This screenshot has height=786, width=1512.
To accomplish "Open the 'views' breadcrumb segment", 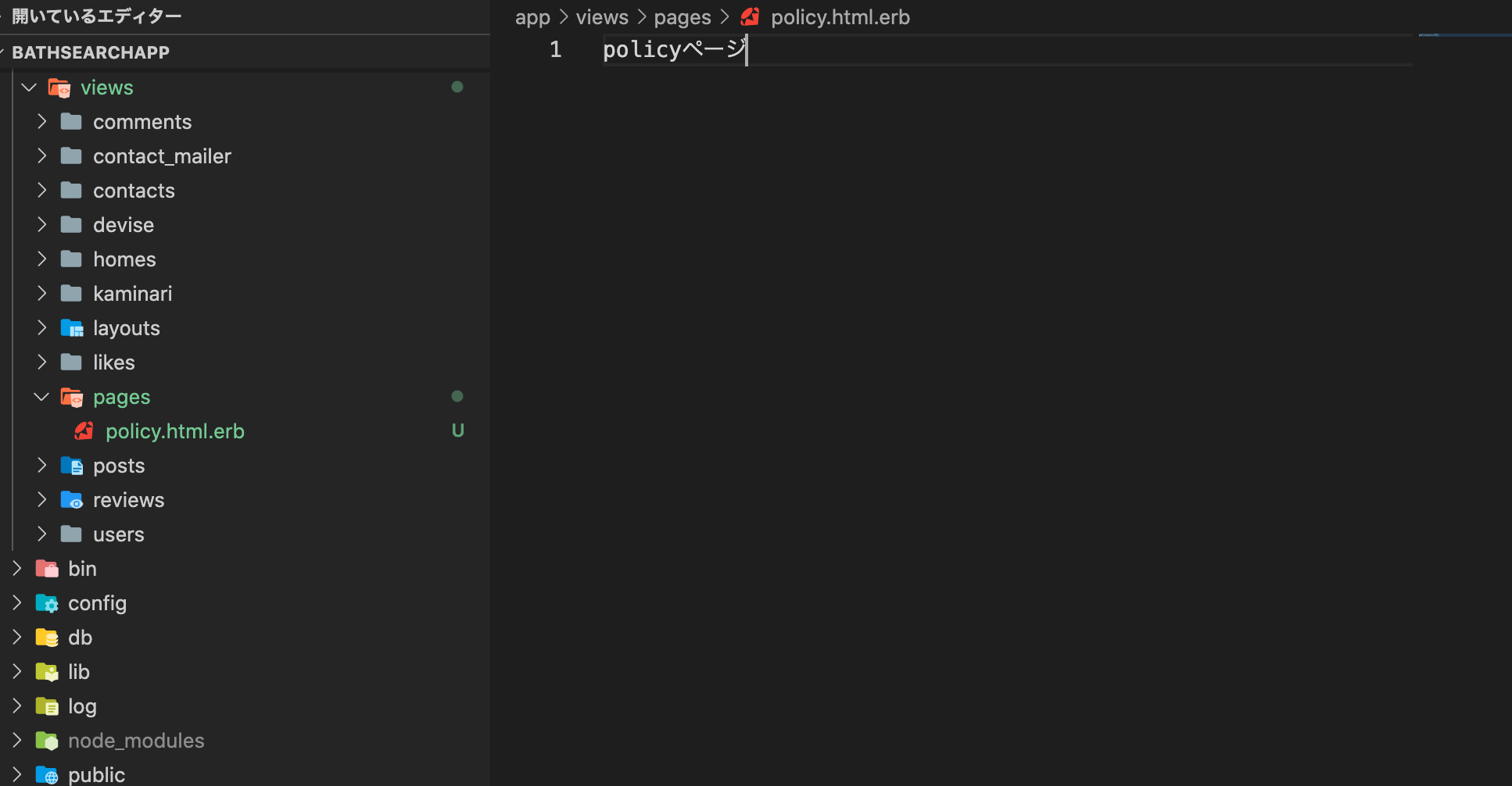I will tap(602, 17).
